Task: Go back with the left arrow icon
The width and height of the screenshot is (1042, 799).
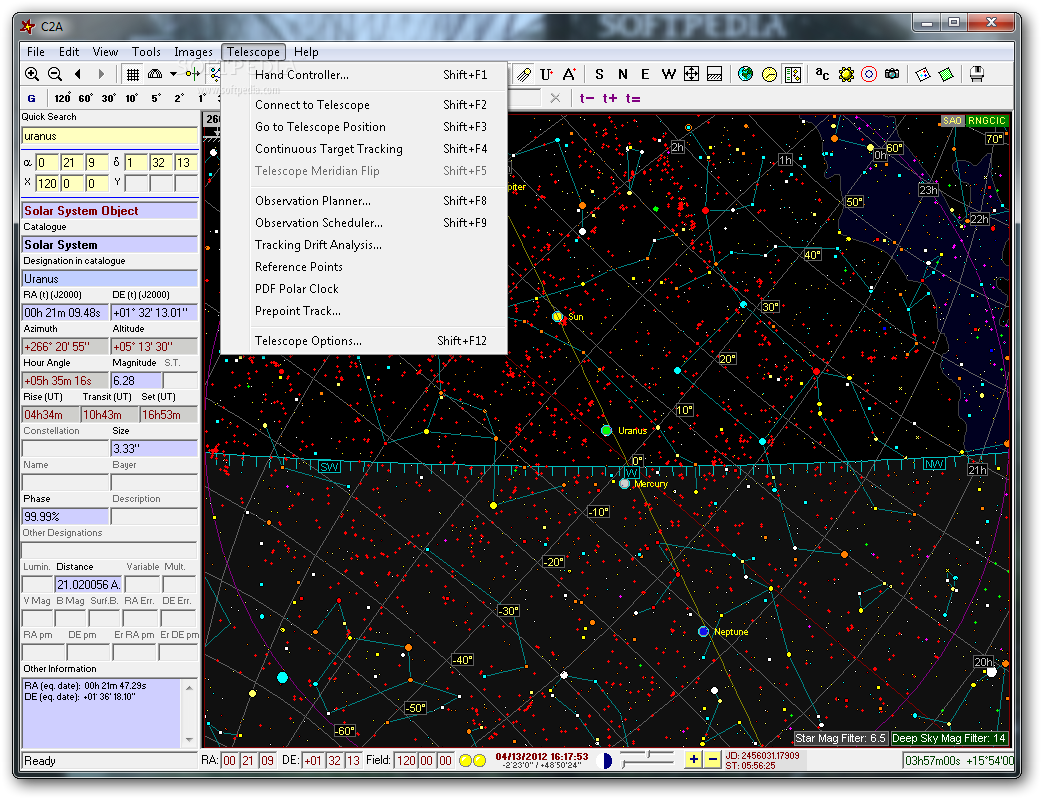Action: [78, 74]
